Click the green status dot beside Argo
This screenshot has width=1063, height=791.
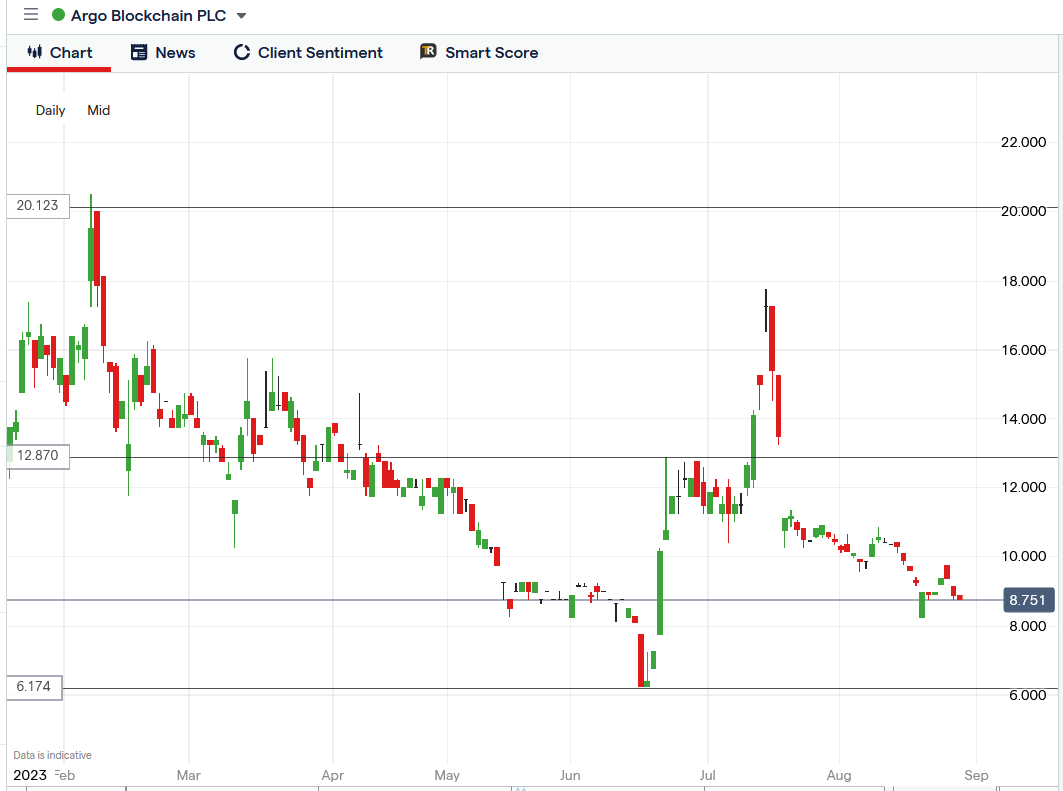click(x=59, y=15)
